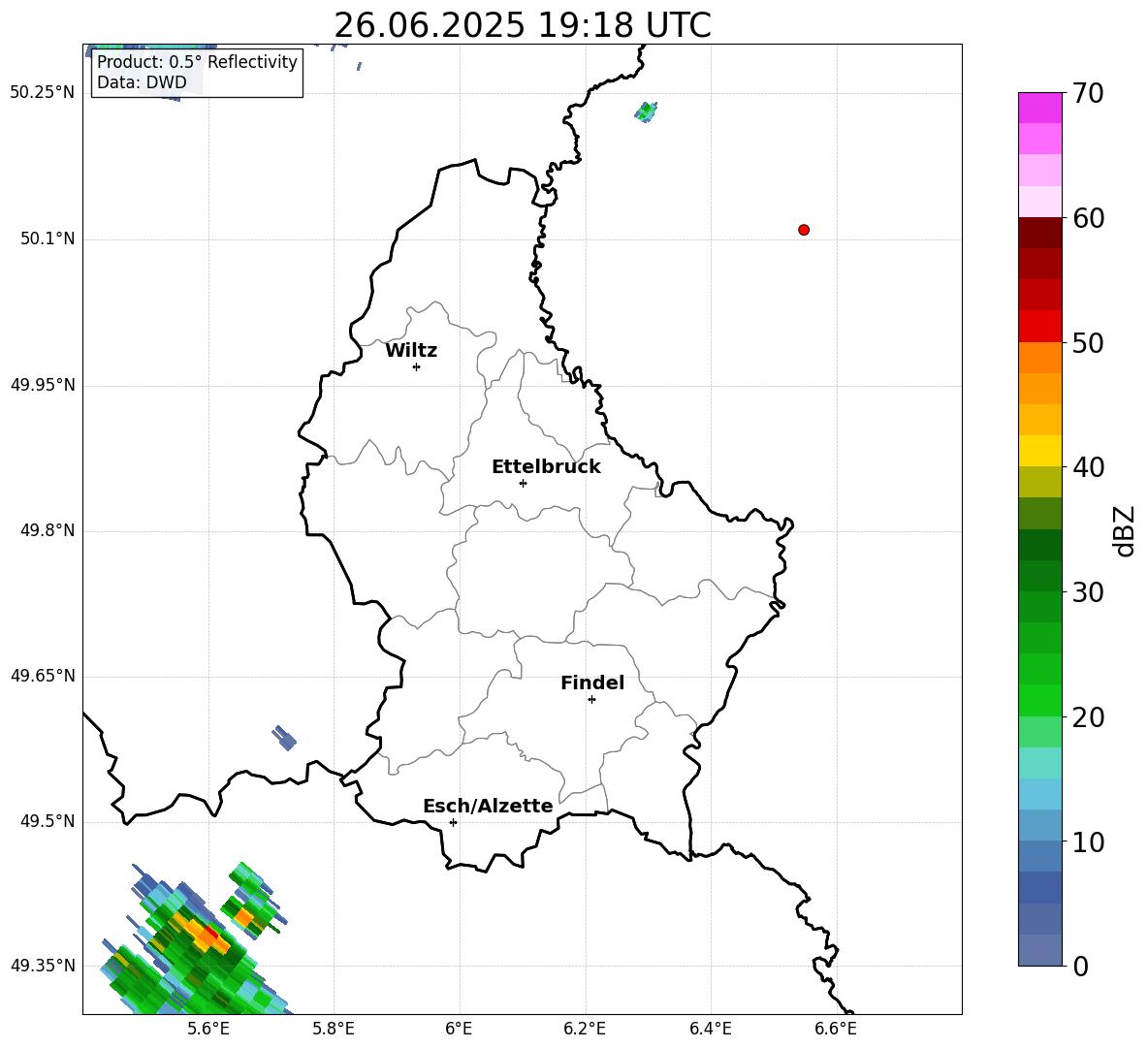1148x1048 pixels.
Task: Click the small green echo near top right
Action: click(646, 111)
